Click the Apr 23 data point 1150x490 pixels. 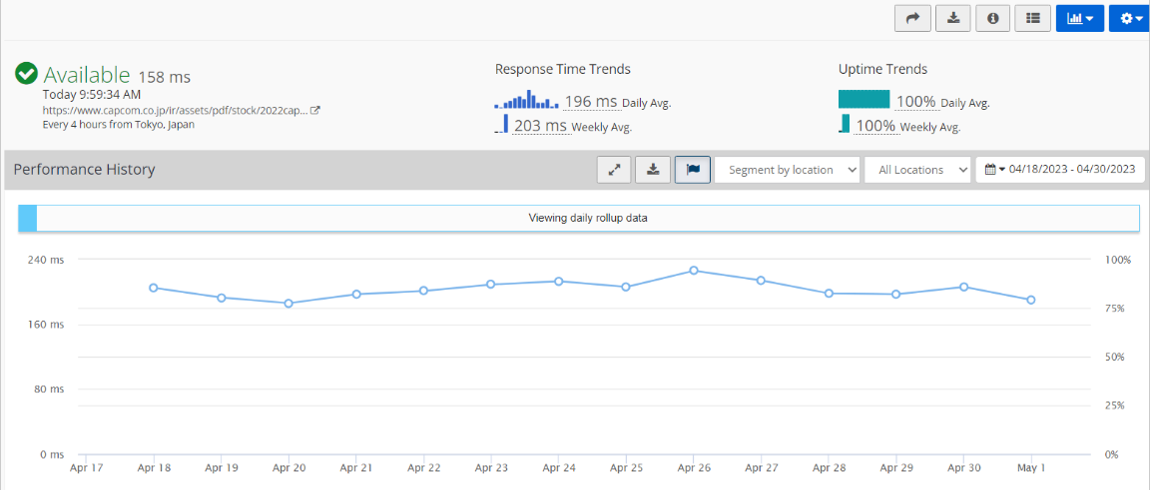tap(491, 284)
